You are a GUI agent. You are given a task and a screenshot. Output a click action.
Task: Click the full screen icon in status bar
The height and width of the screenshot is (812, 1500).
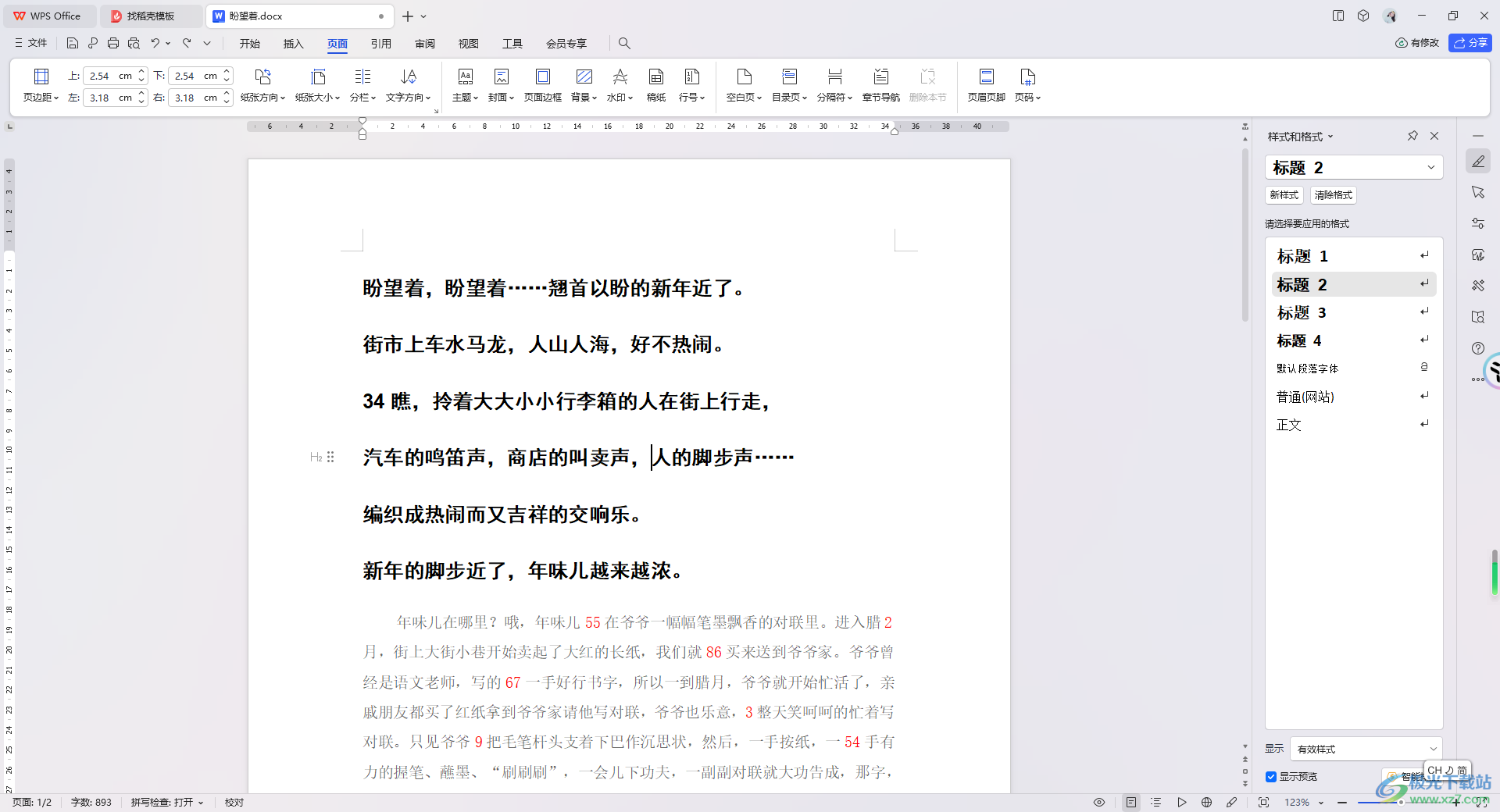click(x=1263, y=802)
